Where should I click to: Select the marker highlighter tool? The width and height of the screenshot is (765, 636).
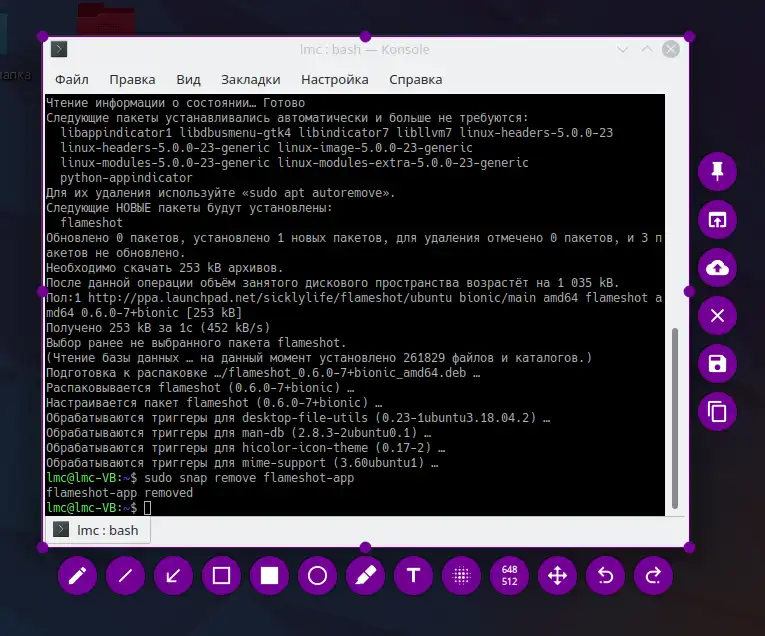(365, 576)
